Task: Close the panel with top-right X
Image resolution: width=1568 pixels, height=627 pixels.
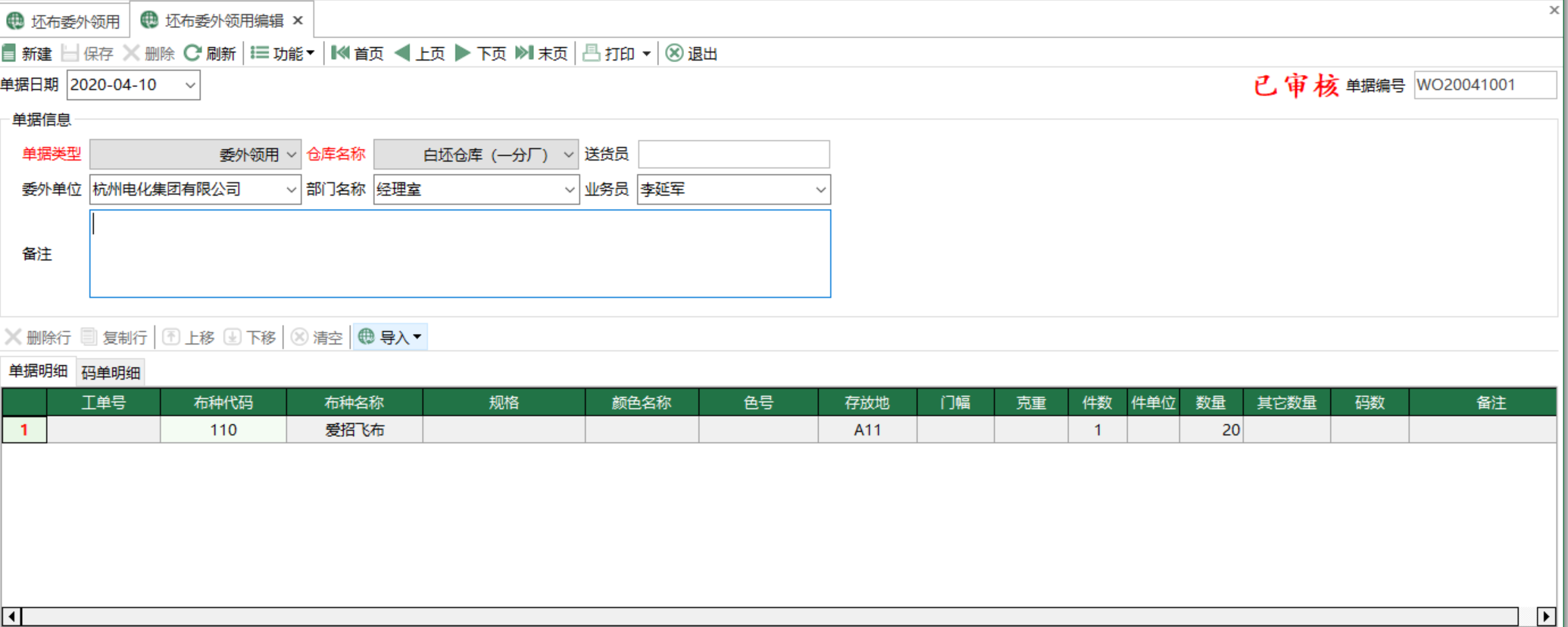Action: click(1554, 10)
